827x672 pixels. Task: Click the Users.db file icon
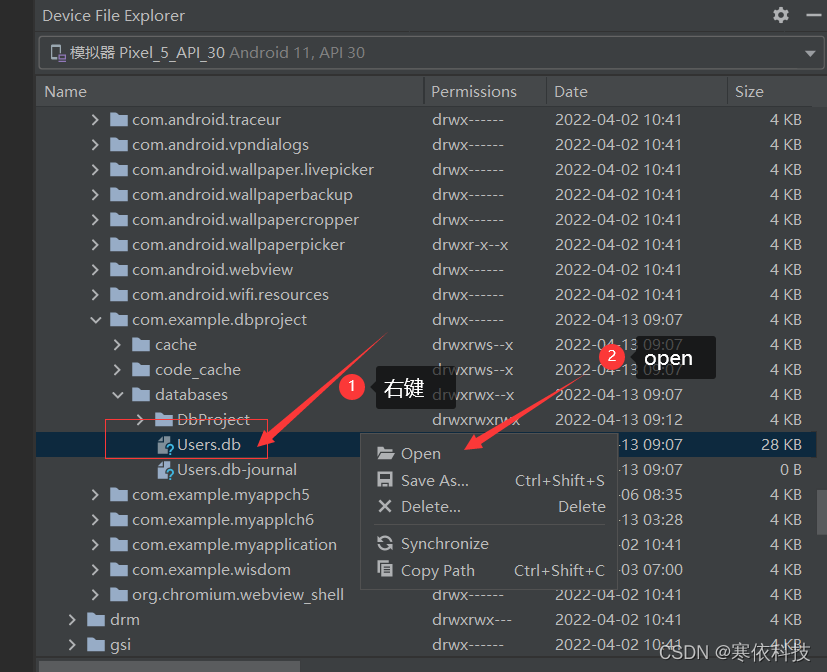click(166, 445)
